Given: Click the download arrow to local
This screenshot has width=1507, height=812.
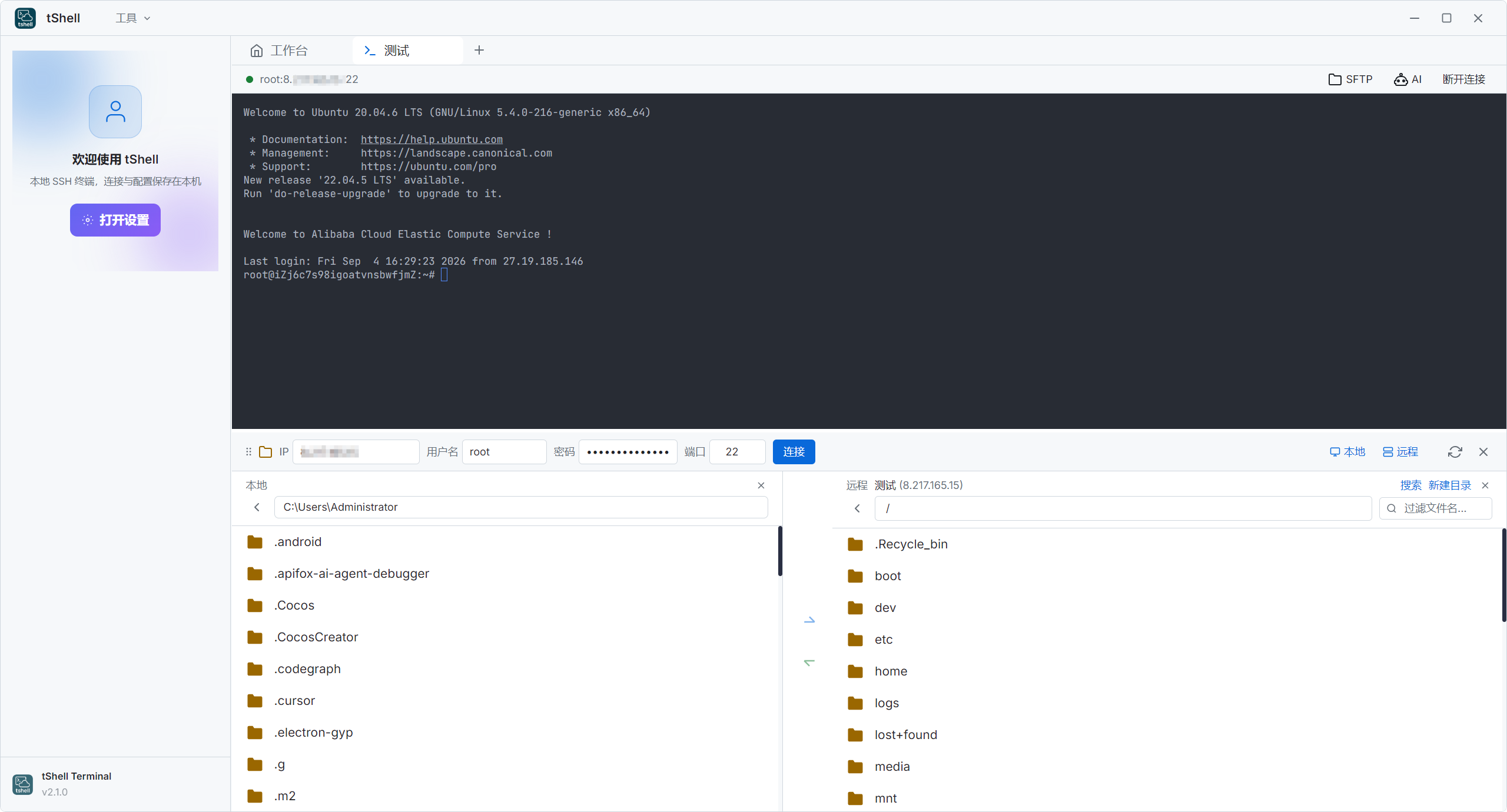Looking at the screenshot, I should point(809,663).
